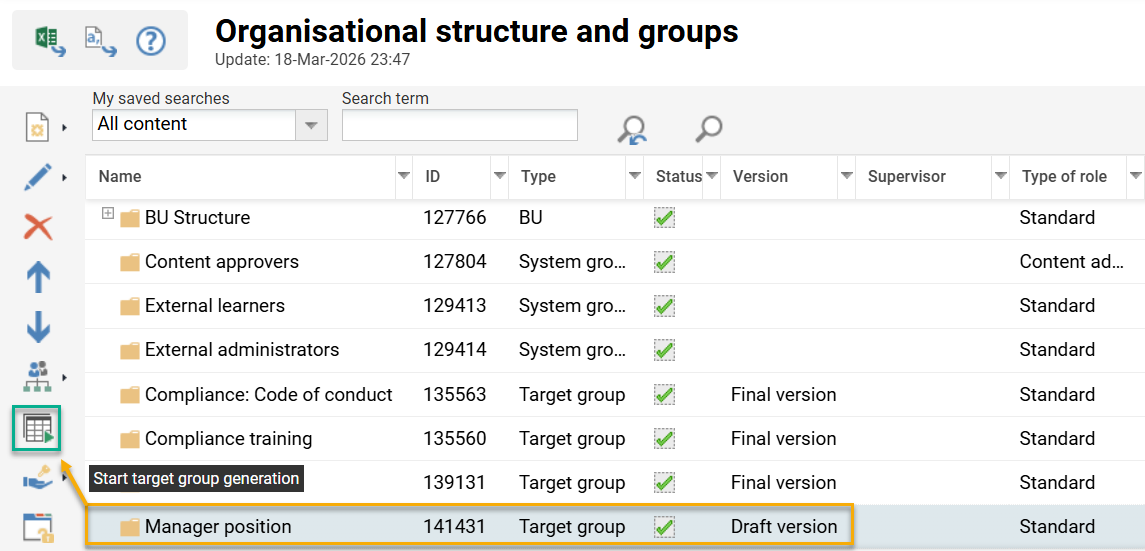Toggle status check for Content approvers
Screen dimensions: 1145x551
tap(665, 262)
